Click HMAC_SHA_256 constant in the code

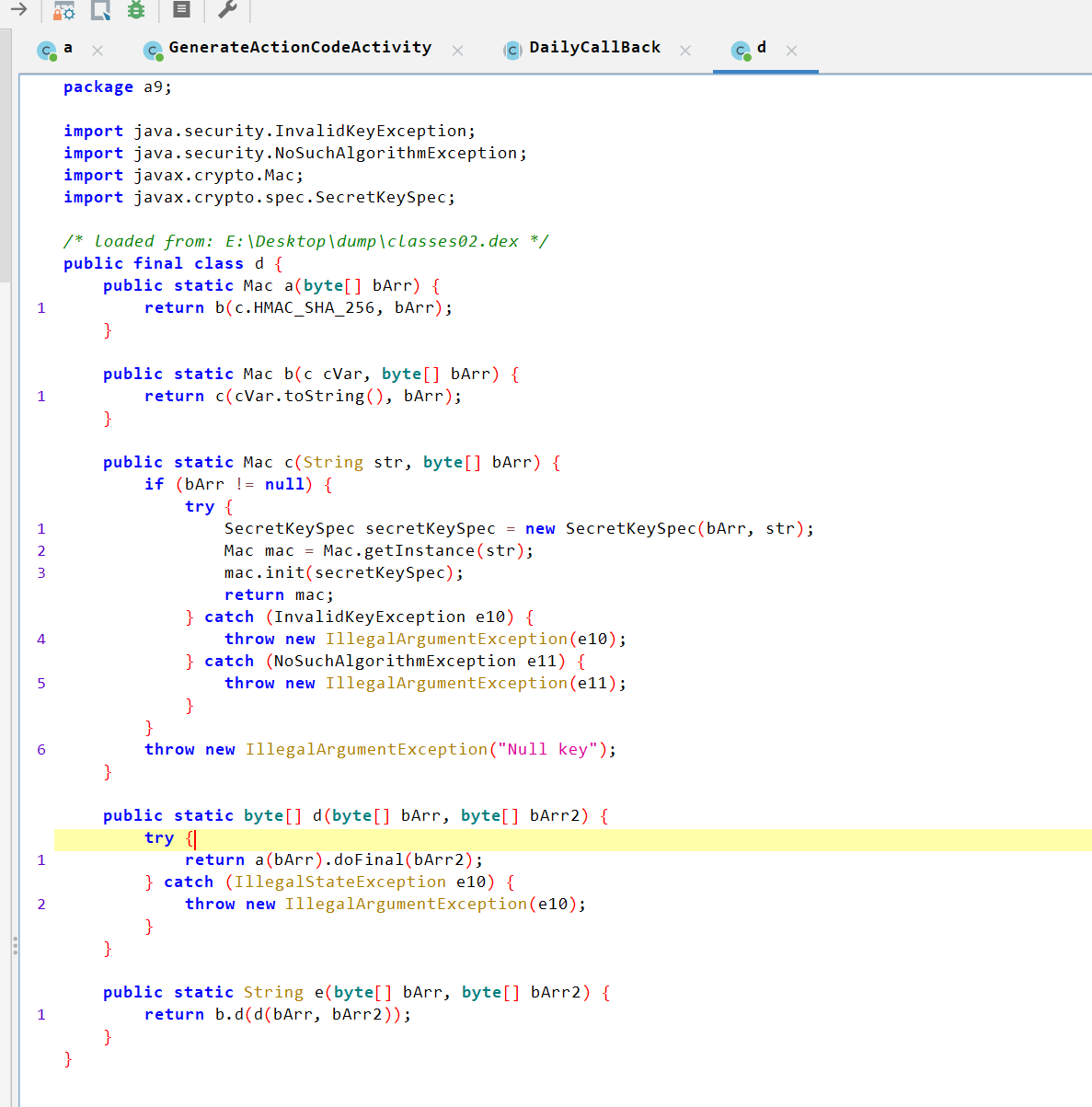click(314, 308)
